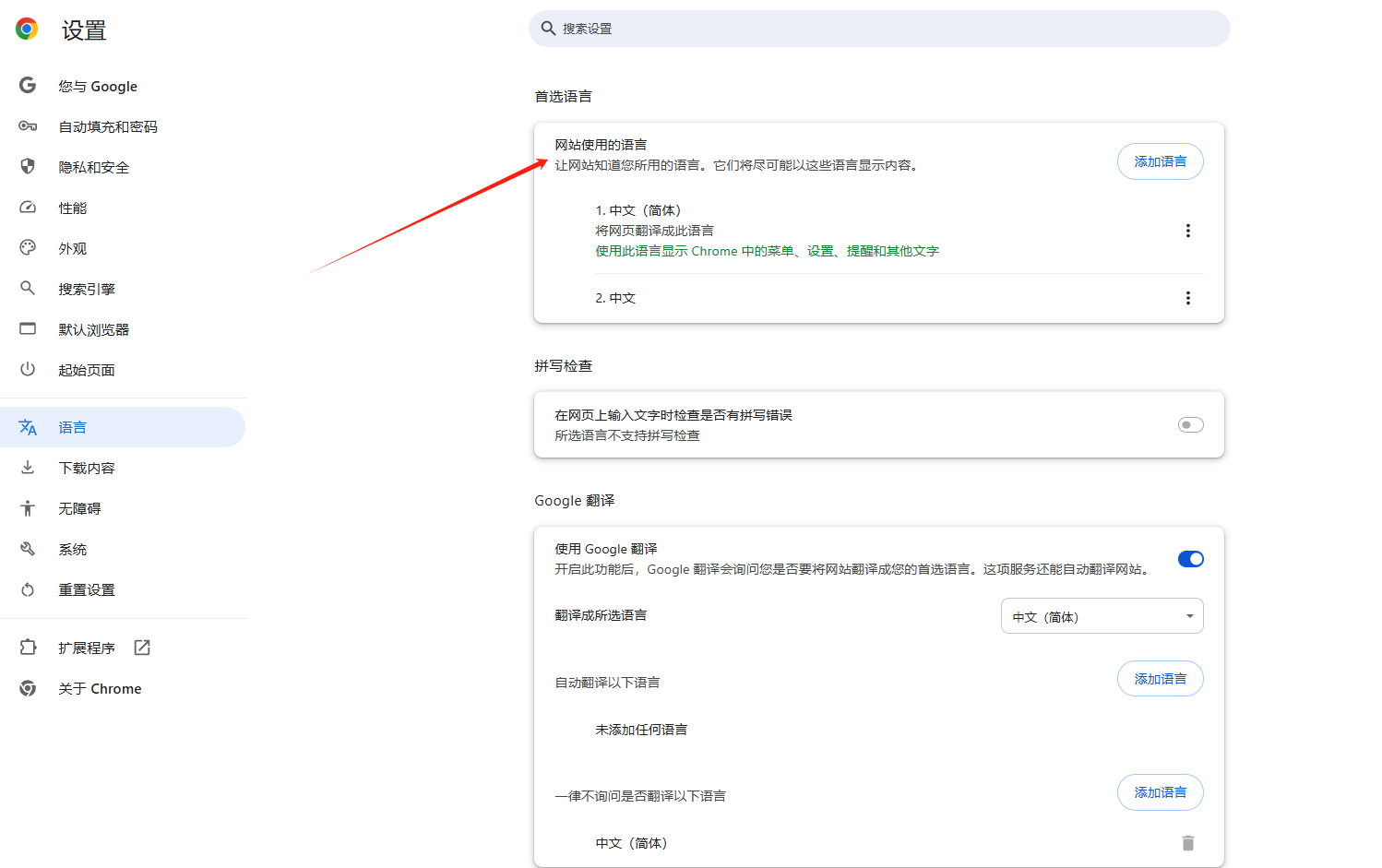1382x868 pixels.
Task: Click the 所选语言不支持拼写检查 text
Action: 627,435
